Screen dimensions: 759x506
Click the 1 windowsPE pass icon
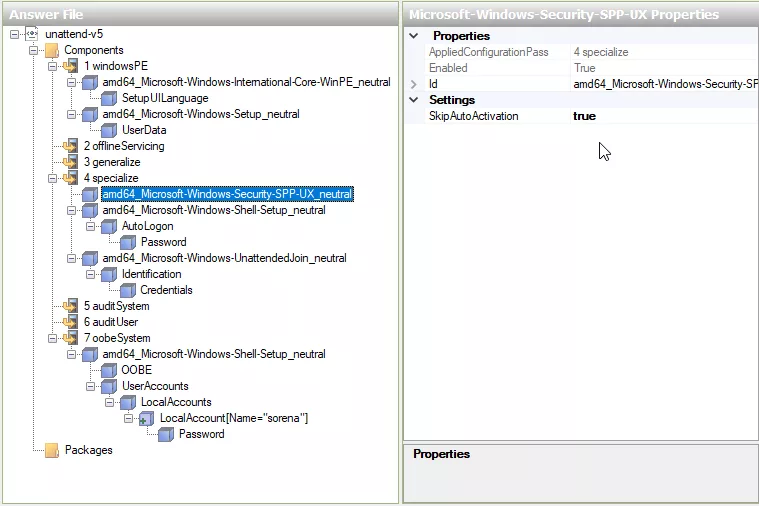pos(71,66)
